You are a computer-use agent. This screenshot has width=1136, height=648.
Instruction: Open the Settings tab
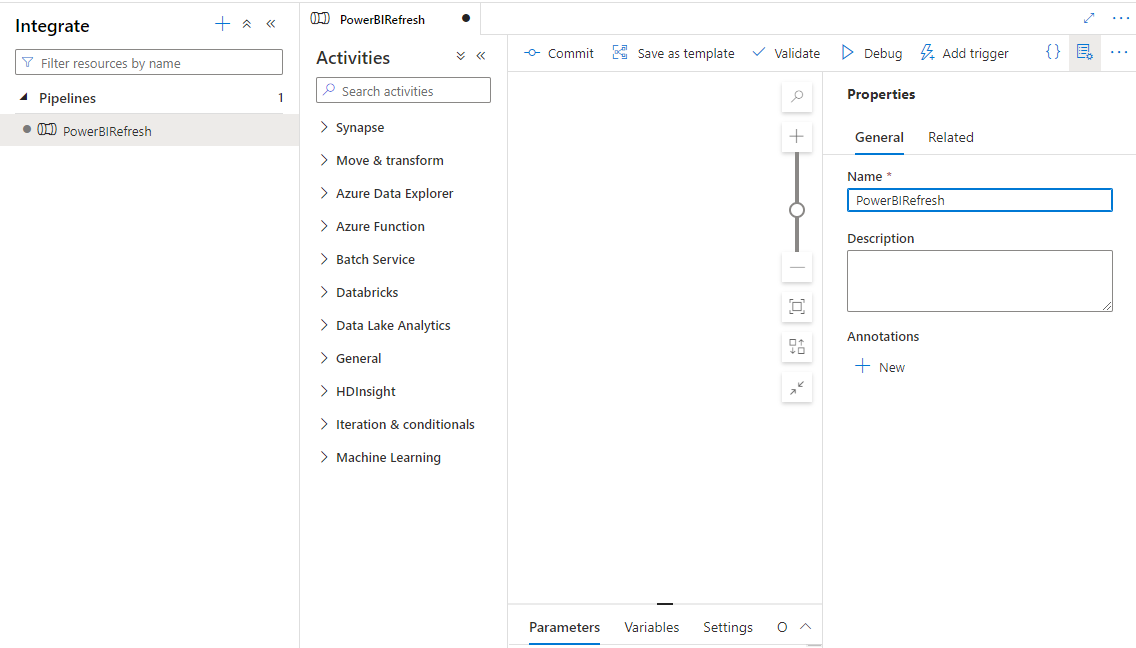click(727, 627)
